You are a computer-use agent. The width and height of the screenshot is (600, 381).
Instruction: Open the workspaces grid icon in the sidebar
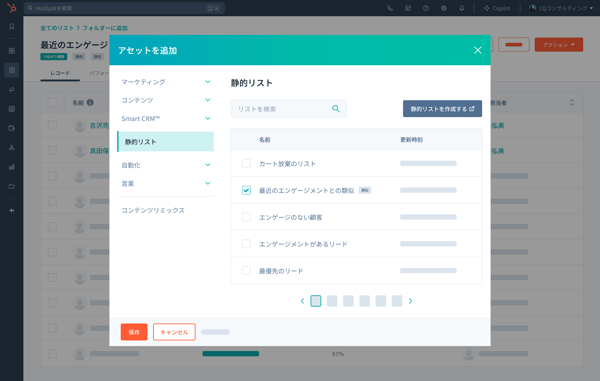[12, 51]
